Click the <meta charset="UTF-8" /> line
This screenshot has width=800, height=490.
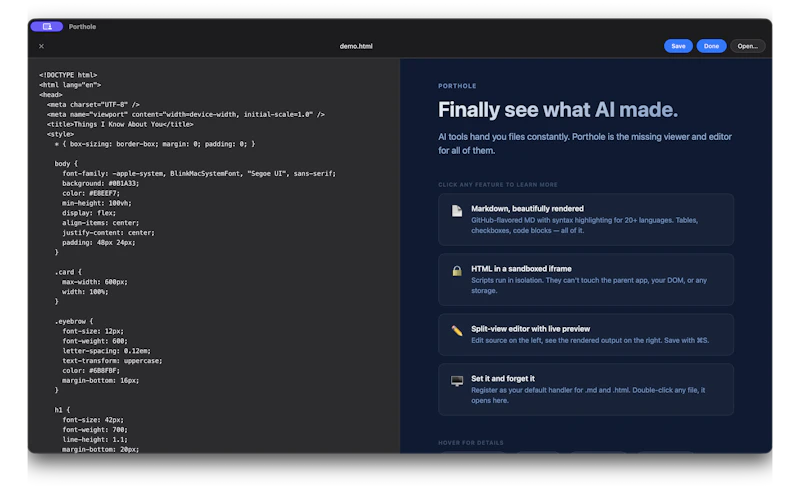pyautogui.click(x=93, y=105)
